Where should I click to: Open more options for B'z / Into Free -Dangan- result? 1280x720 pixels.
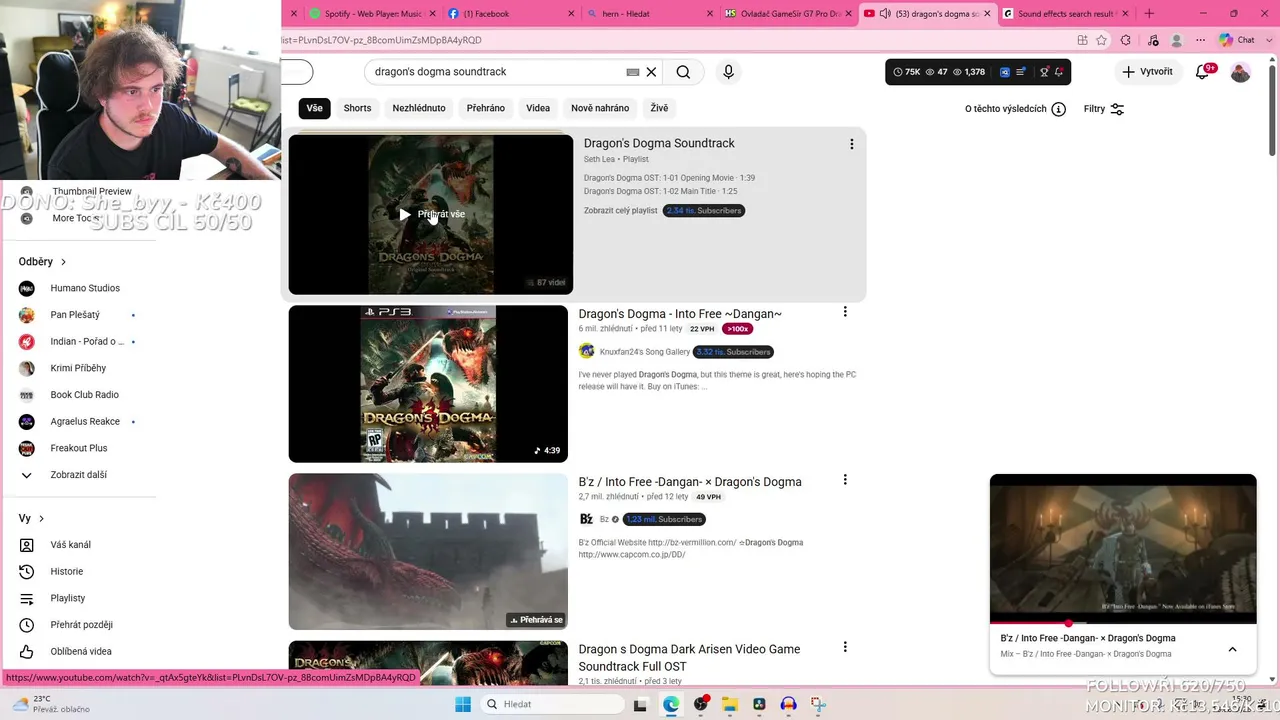click(x=845, y=480)
